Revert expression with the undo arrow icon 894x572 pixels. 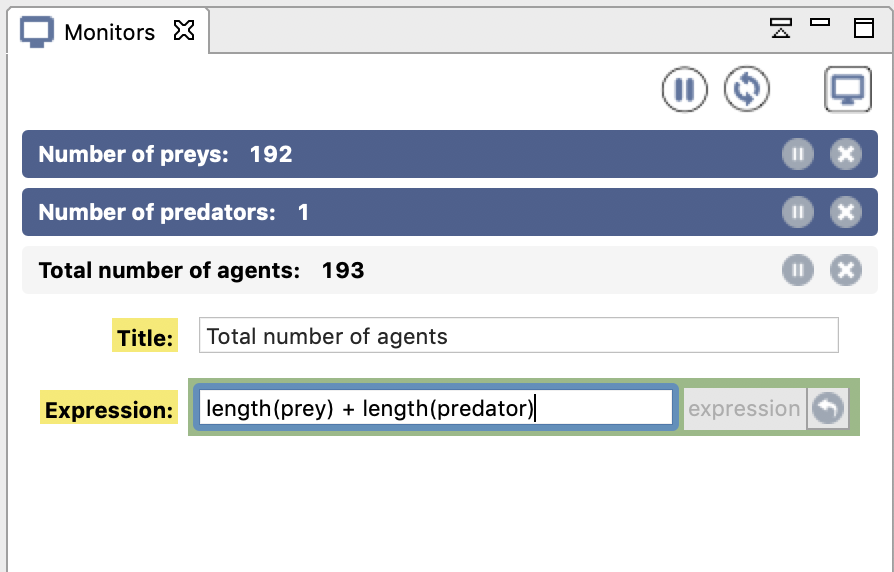[x=828, y=408]
